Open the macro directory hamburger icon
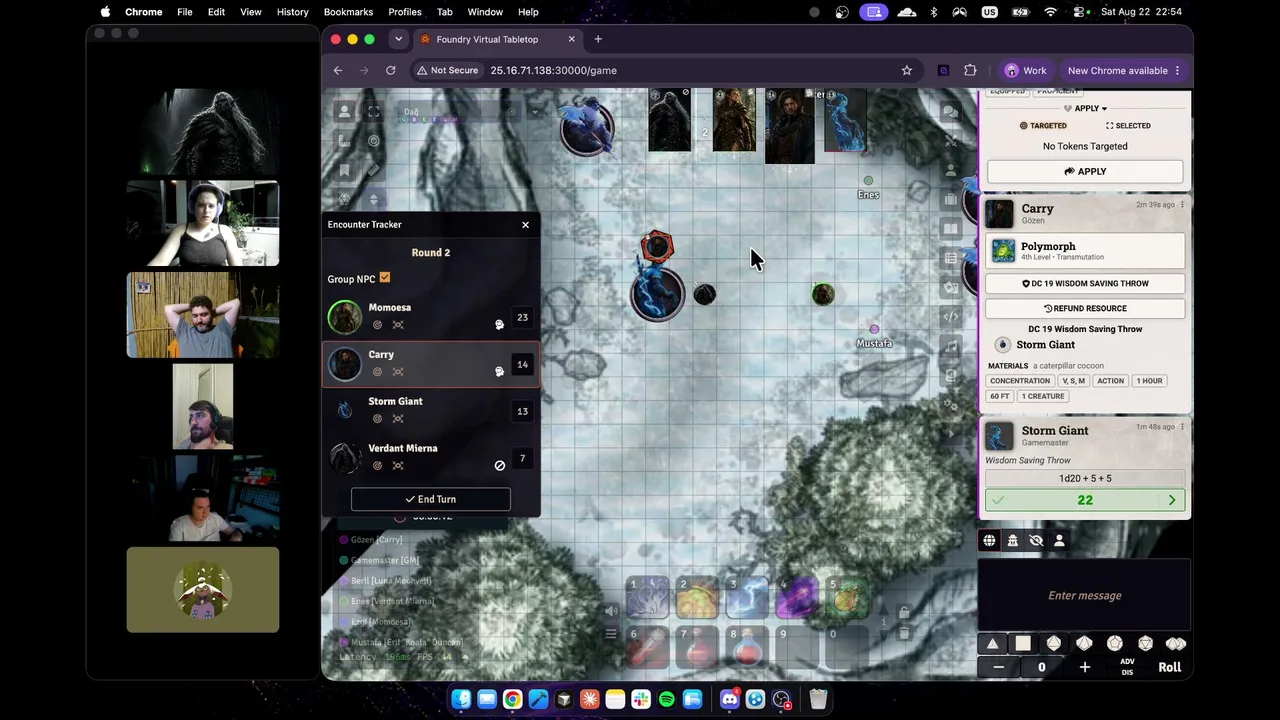Viewport: 1280px width, 720px height. point(611,633)
